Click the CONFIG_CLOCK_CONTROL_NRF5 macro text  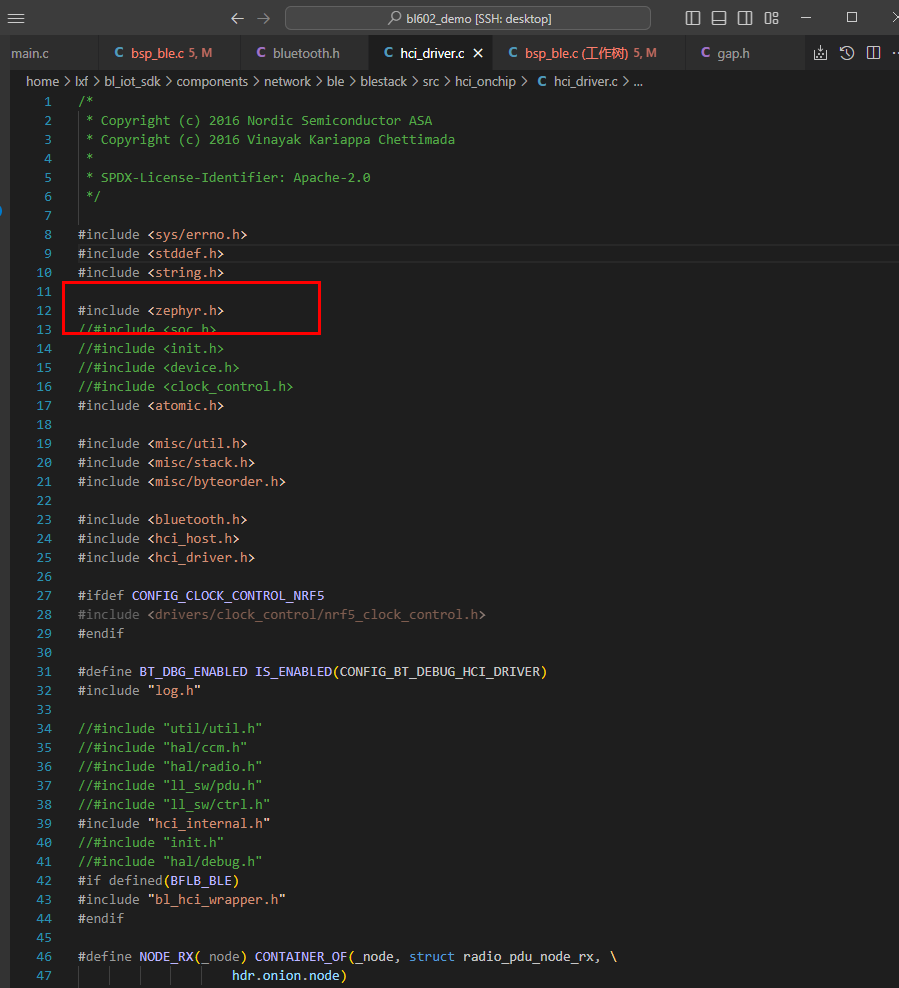pyautogui.click(x=227, y=595)
